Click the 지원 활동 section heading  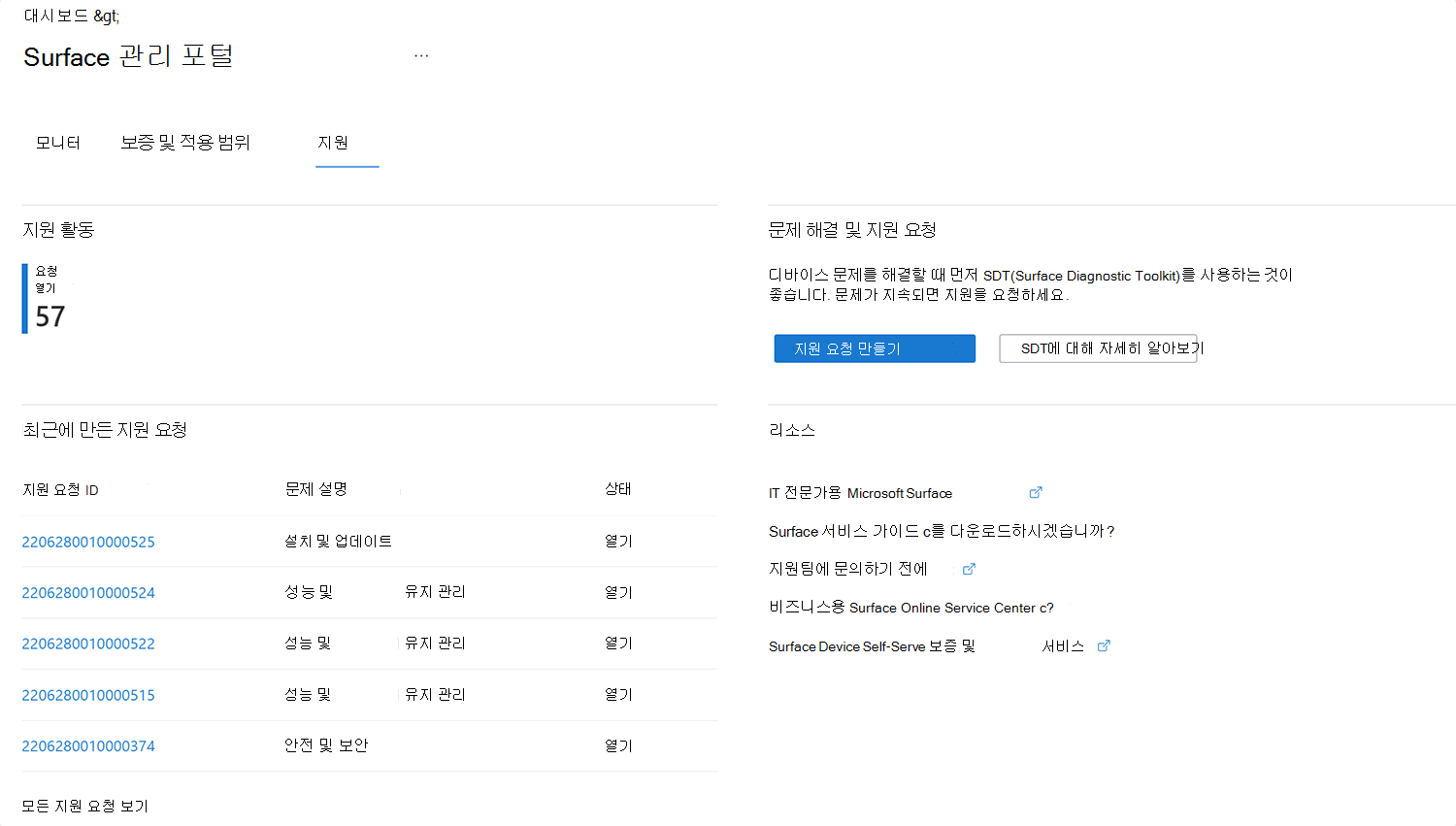pos(58,230)
